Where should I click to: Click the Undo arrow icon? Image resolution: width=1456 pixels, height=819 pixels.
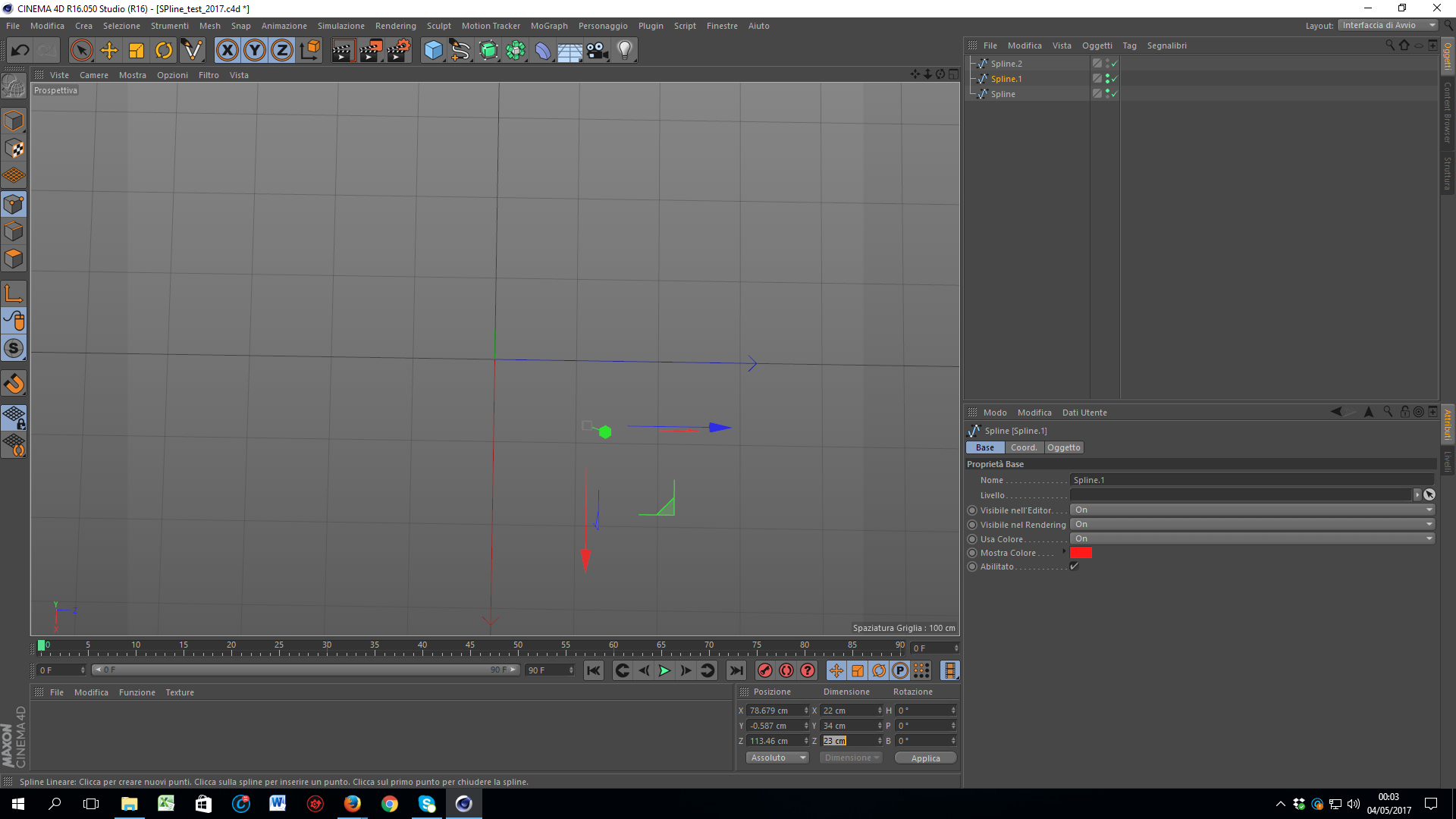[x=20, y=51]
